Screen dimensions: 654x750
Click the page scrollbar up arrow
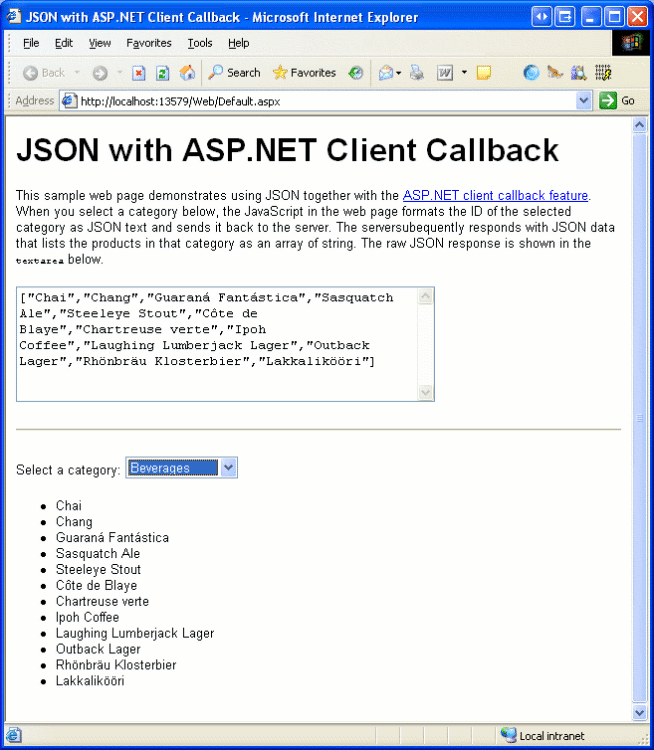click(x=640, y=125)
